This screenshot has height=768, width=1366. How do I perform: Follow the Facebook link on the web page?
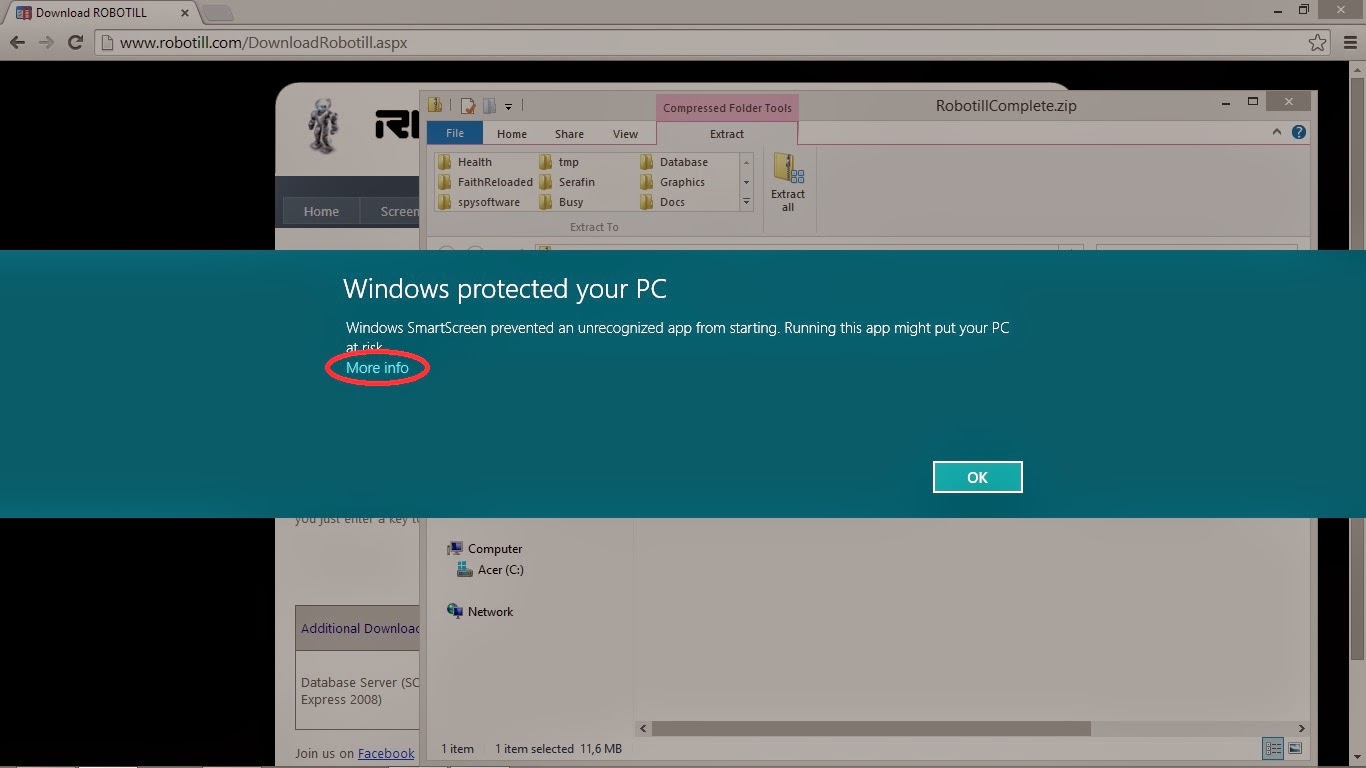click(386, 753)
